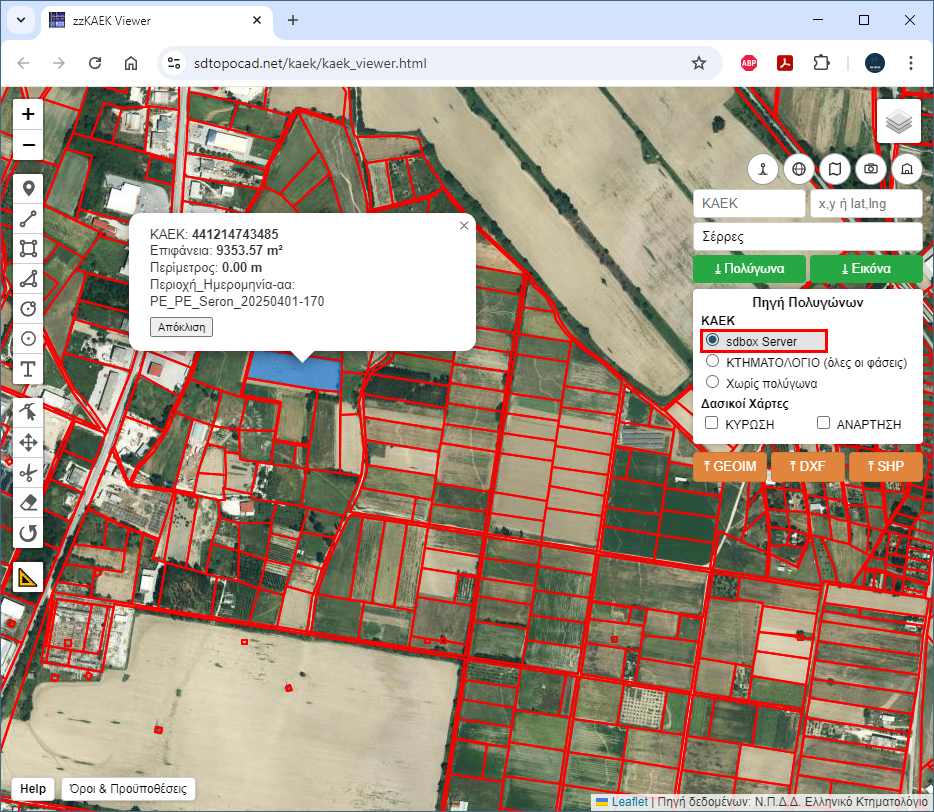Enable the ΚΥΡΩΣΗ forest map checkbox

click(712, 424)
